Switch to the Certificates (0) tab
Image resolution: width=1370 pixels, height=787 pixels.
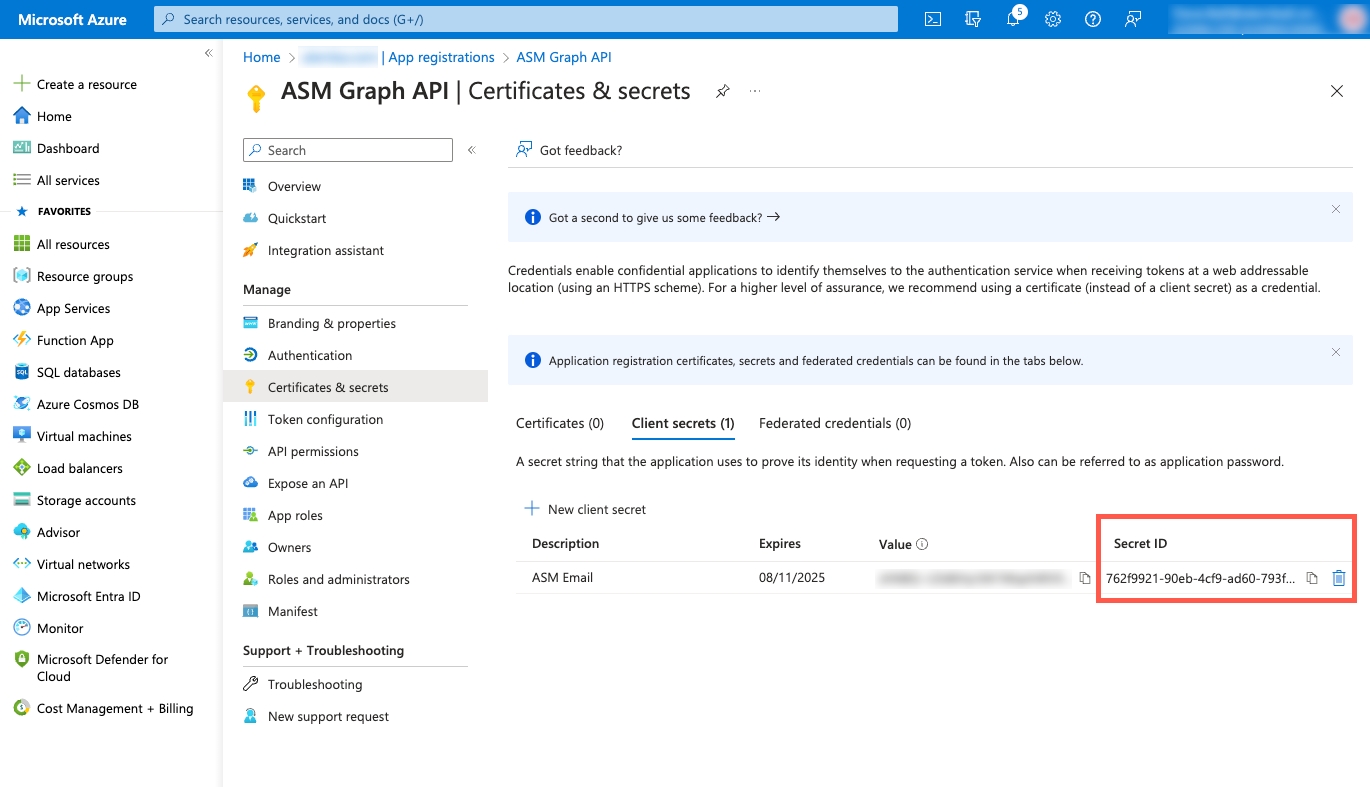click(560, 423)
